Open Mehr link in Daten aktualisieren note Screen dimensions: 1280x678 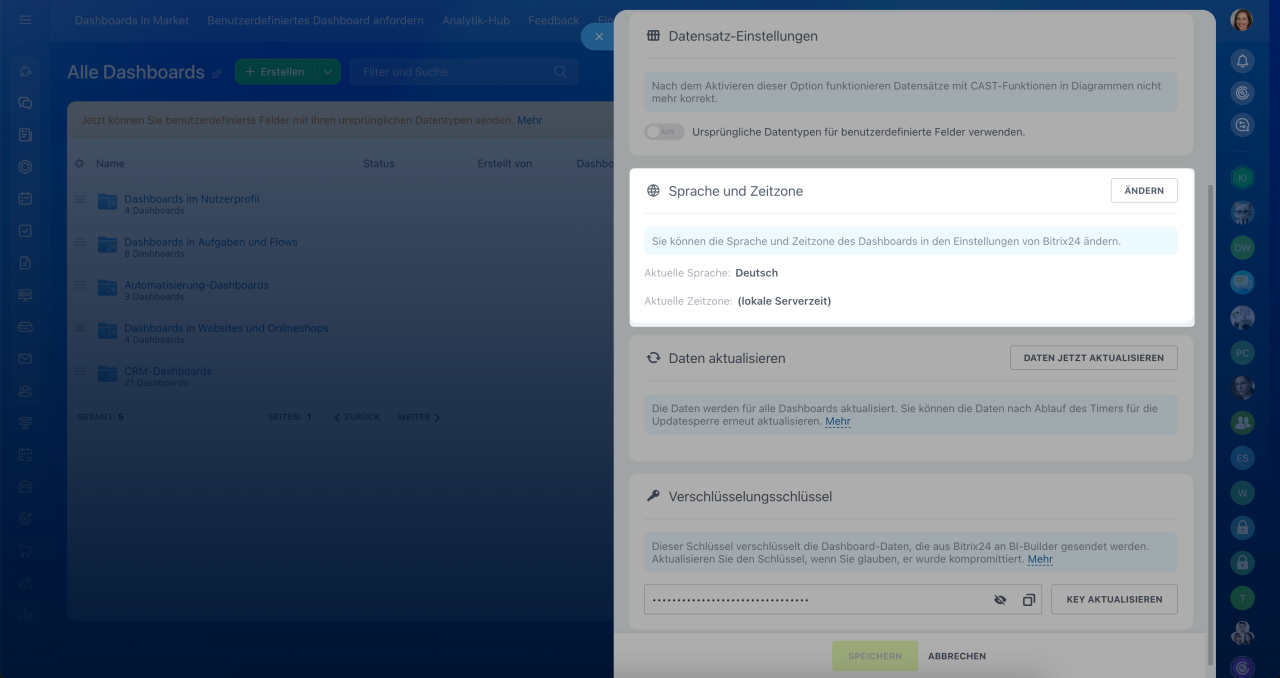point(838,422)
